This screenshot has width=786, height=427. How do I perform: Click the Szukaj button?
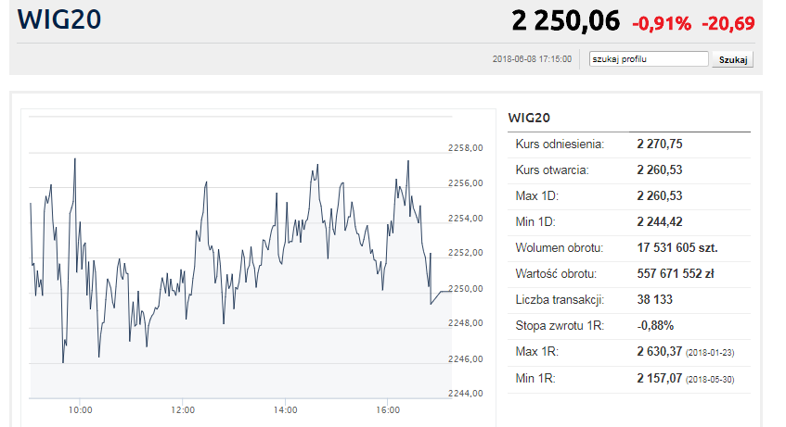732,60
